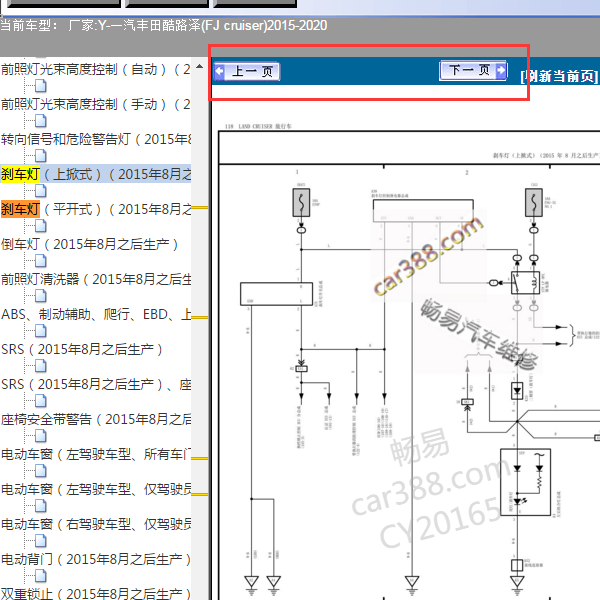The height and width of the screenshot is (600, 600).
Task: Go to next page with 下一页 button
Action: point(473,70)
